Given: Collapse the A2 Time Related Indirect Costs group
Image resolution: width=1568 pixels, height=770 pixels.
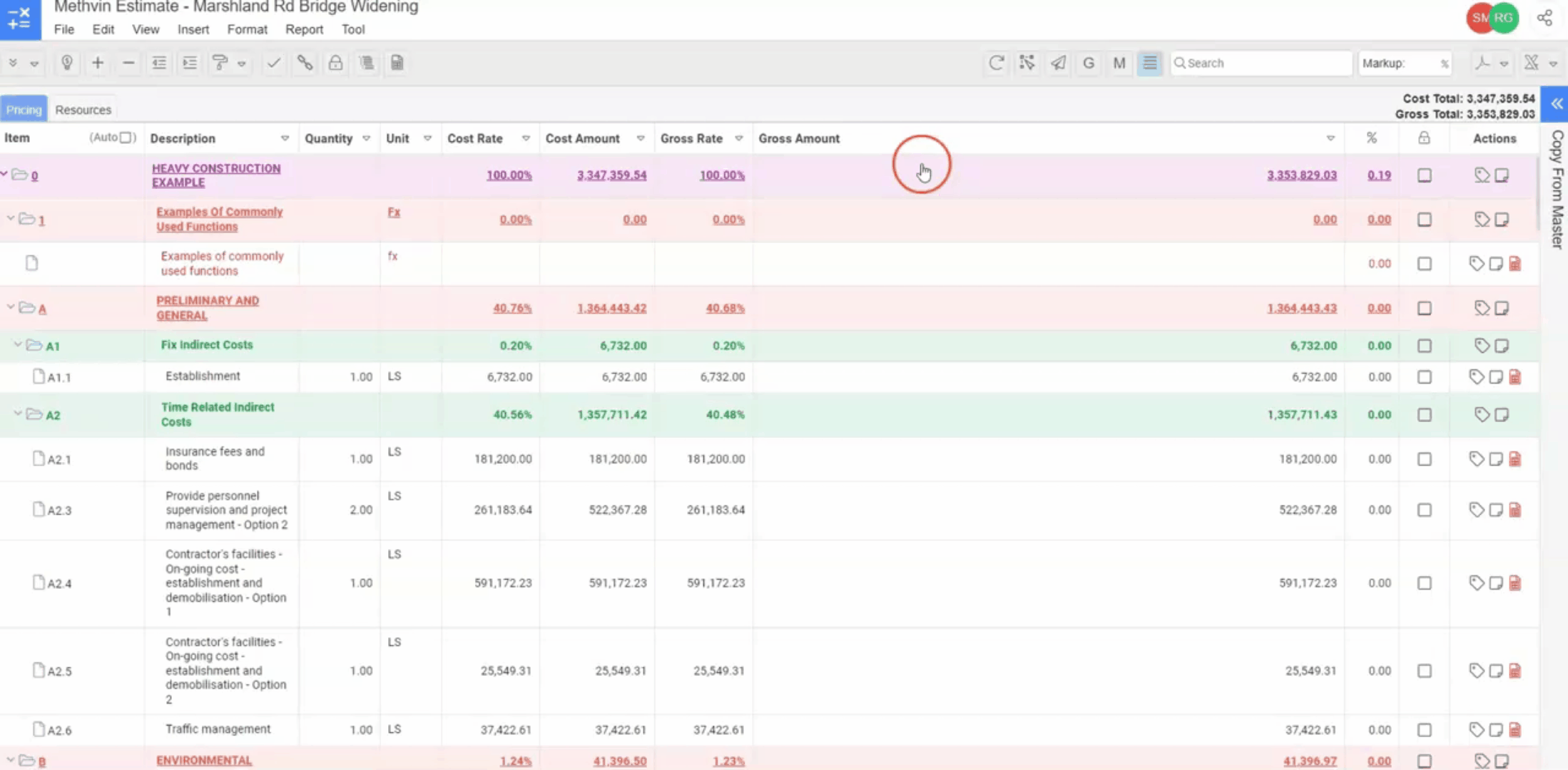Looking at the screenshot, I should click(x=18, y=414).
